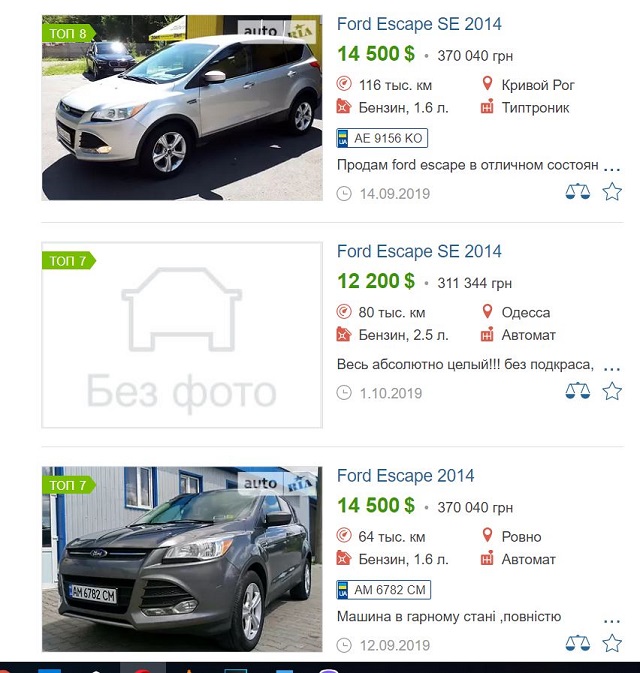Click license plate badge AE 9156 KO
Image resolution: width=640 pixels, height=673 pixels.
click(382, 138)
